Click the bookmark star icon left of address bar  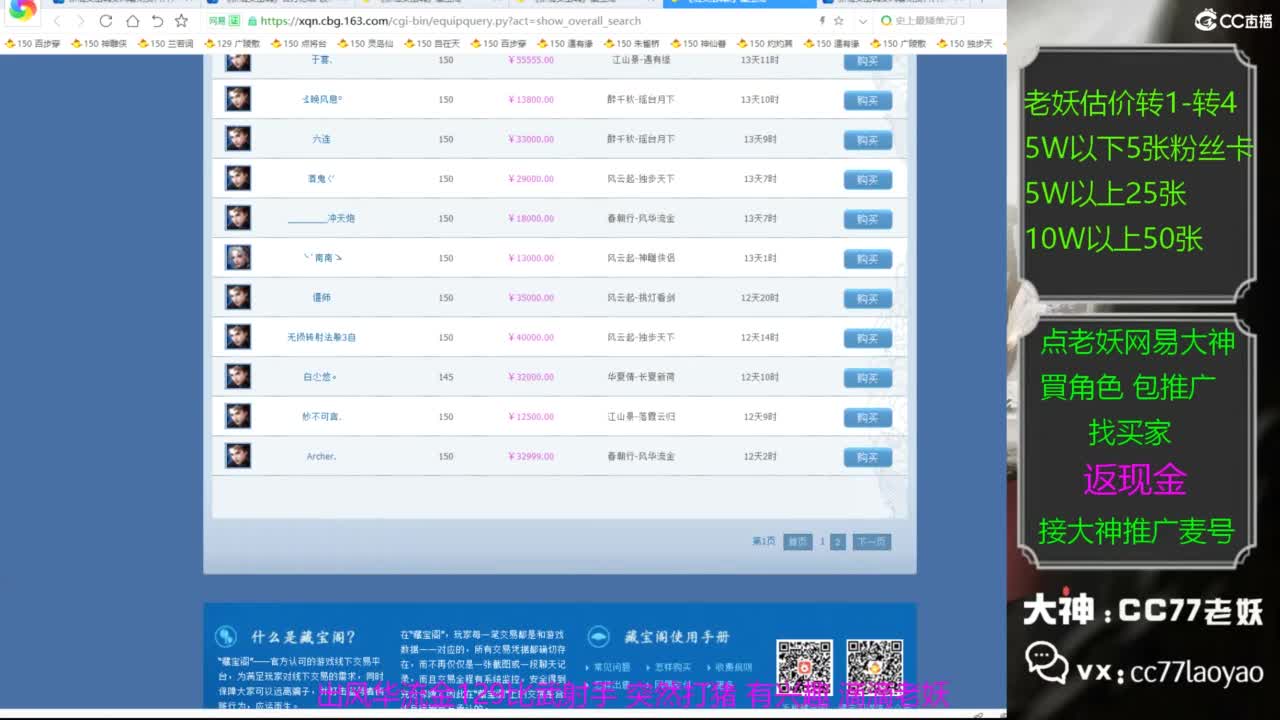[181, 21]
